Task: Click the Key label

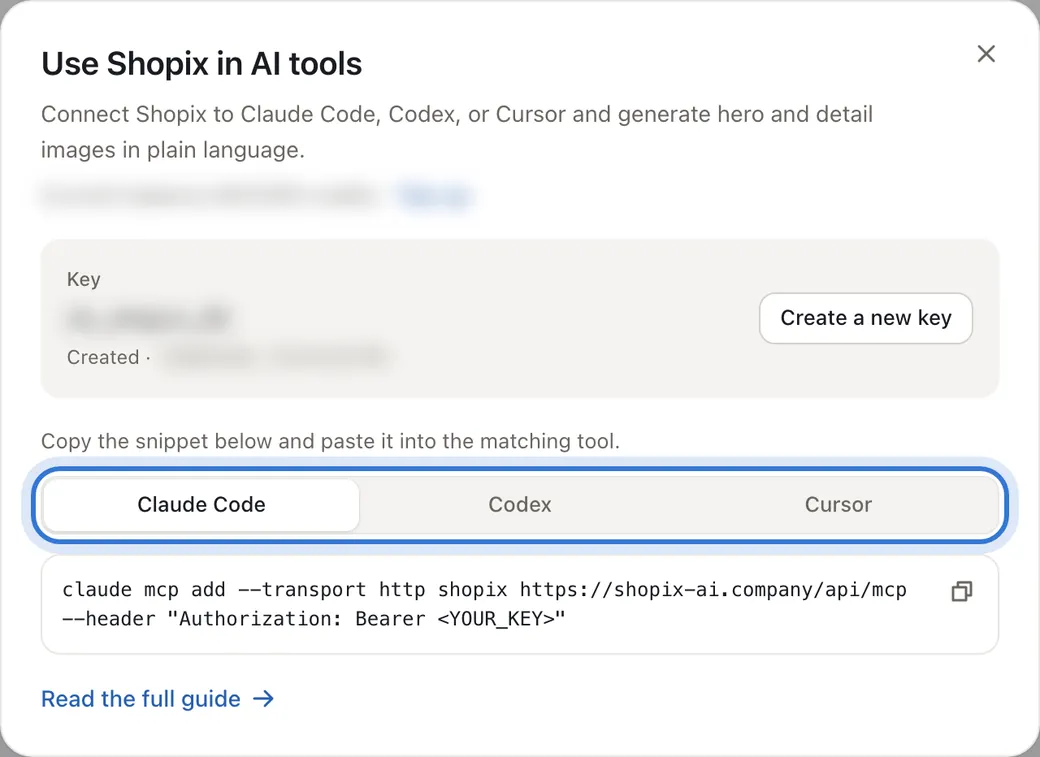Action: [84, 279]
